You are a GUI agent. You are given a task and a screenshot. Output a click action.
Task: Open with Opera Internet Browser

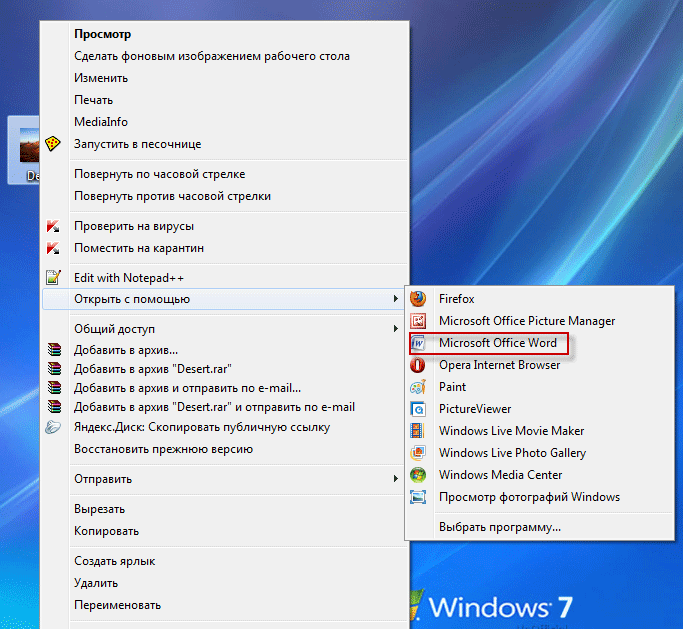tap(500, 365)
